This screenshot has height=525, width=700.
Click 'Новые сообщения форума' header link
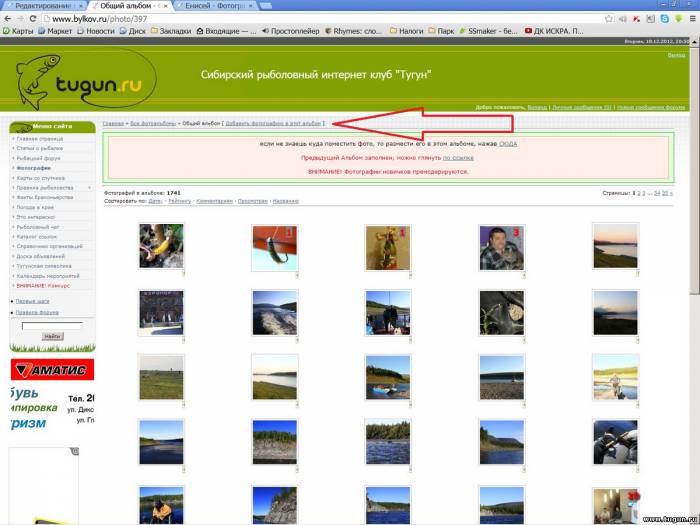tap(650, 107)
